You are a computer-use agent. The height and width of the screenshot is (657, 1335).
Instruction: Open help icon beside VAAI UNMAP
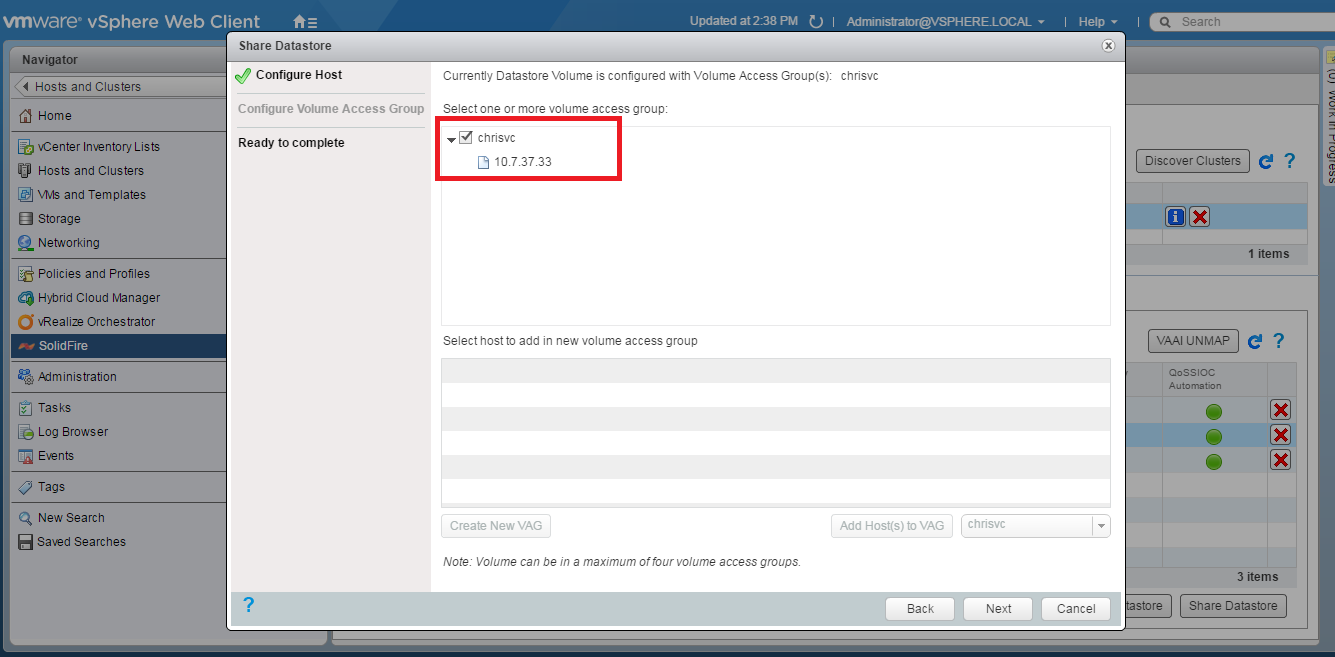coord(1278,342)
